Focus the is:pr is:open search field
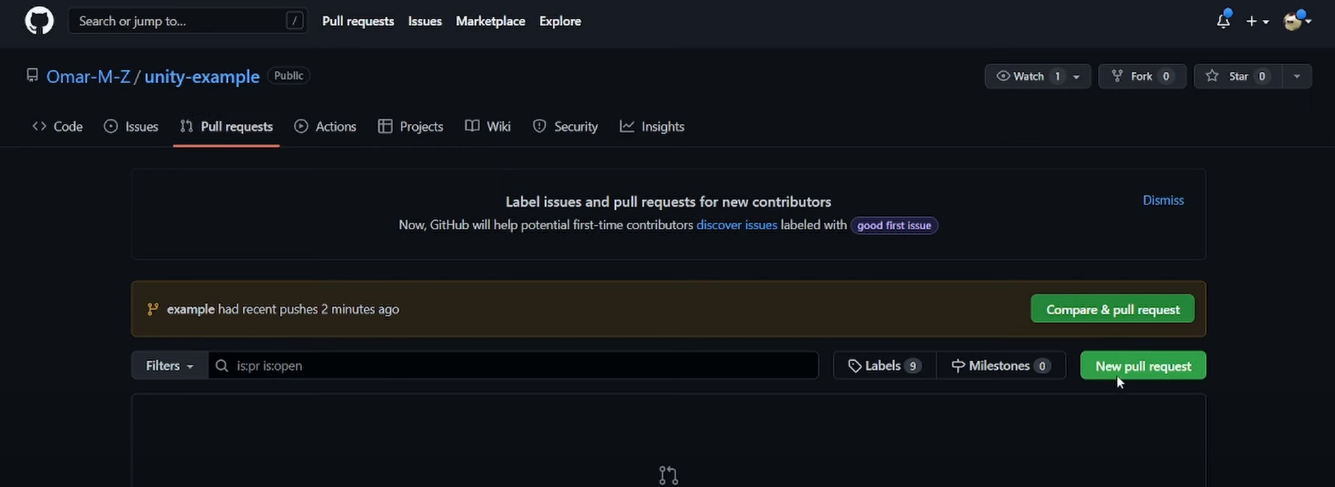 point(513,366)
